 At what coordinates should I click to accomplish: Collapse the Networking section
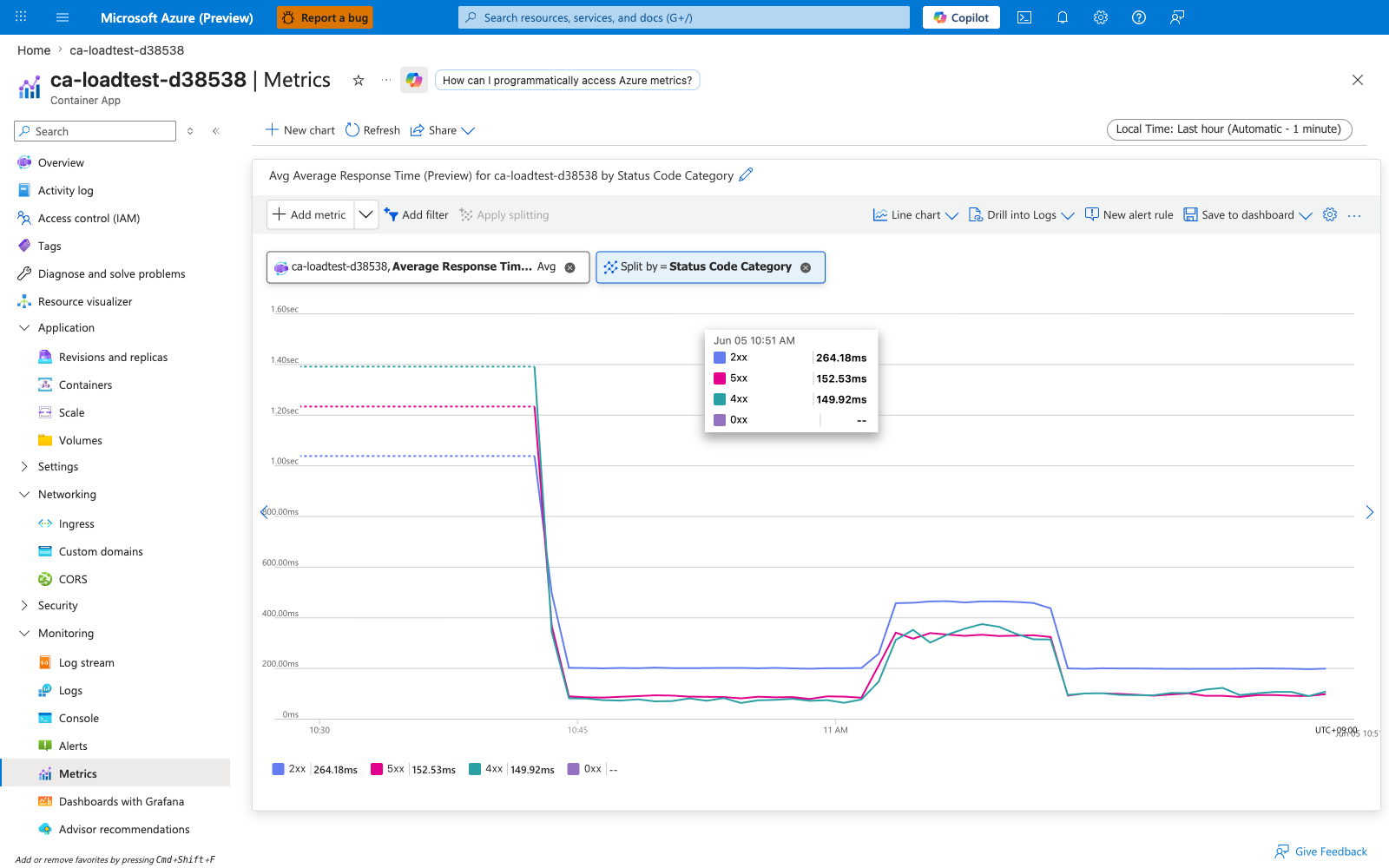(x=23, y=494)
